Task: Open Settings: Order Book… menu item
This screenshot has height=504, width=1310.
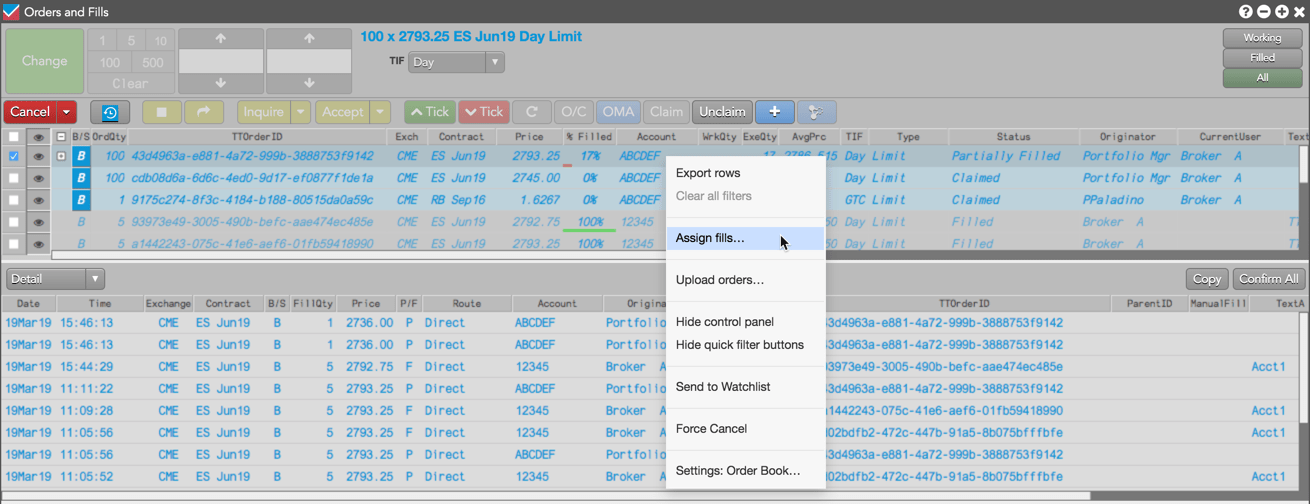Action: point(746,471)
